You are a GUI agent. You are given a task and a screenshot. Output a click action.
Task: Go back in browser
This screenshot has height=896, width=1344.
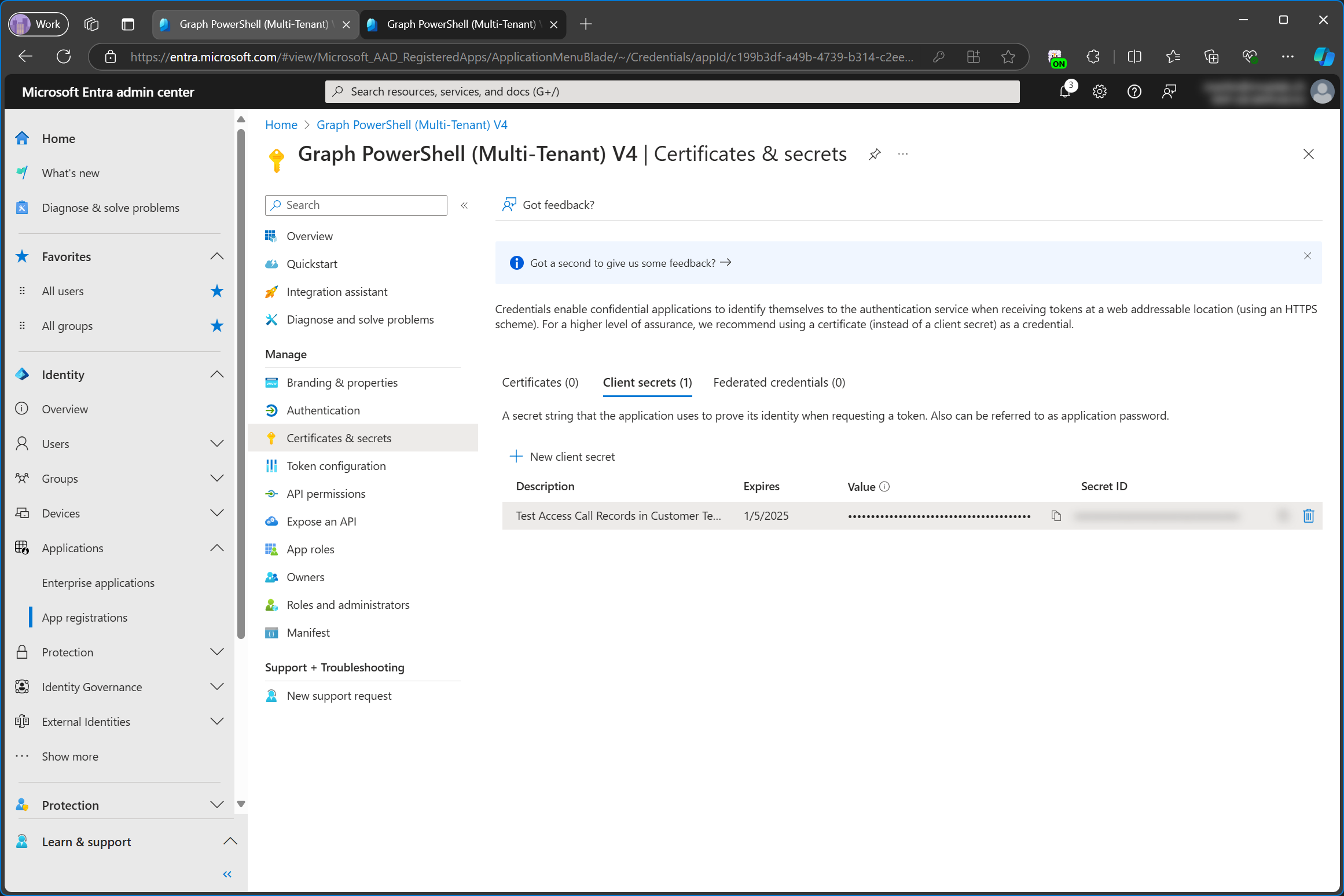[25, 57]
